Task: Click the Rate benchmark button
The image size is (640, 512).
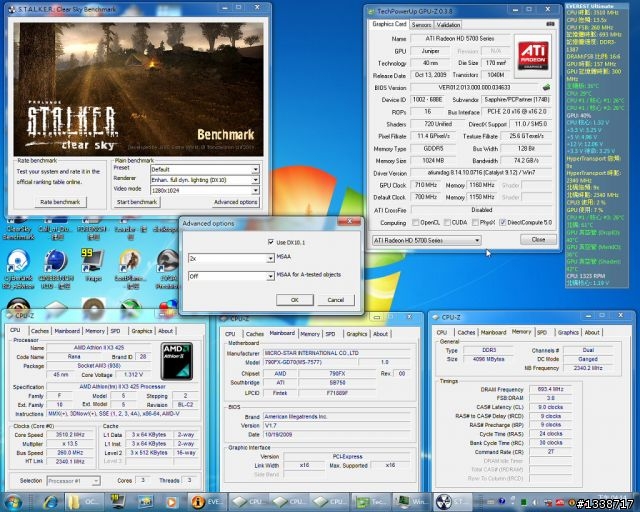Action: 60,202
